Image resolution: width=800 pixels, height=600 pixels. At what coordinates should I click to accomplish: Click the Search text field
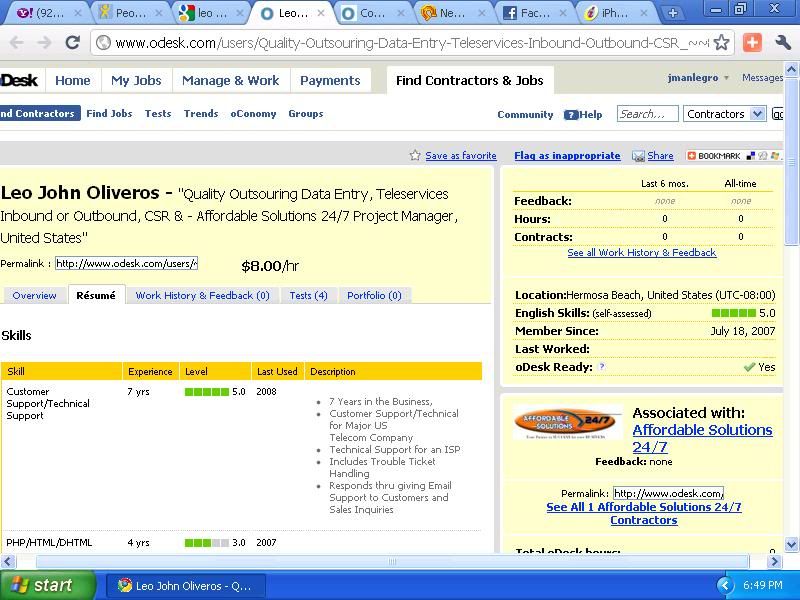tap(647, 114)
